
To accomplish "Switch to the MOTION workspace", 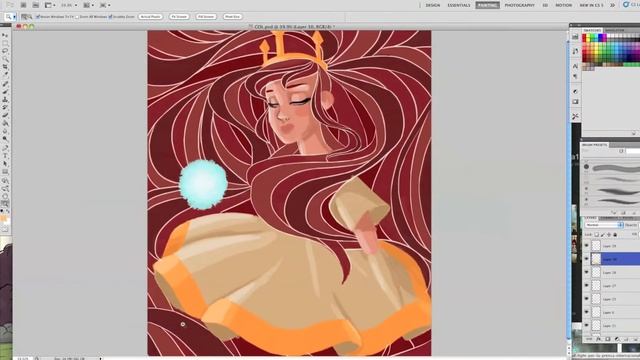I will pos(563,5).
